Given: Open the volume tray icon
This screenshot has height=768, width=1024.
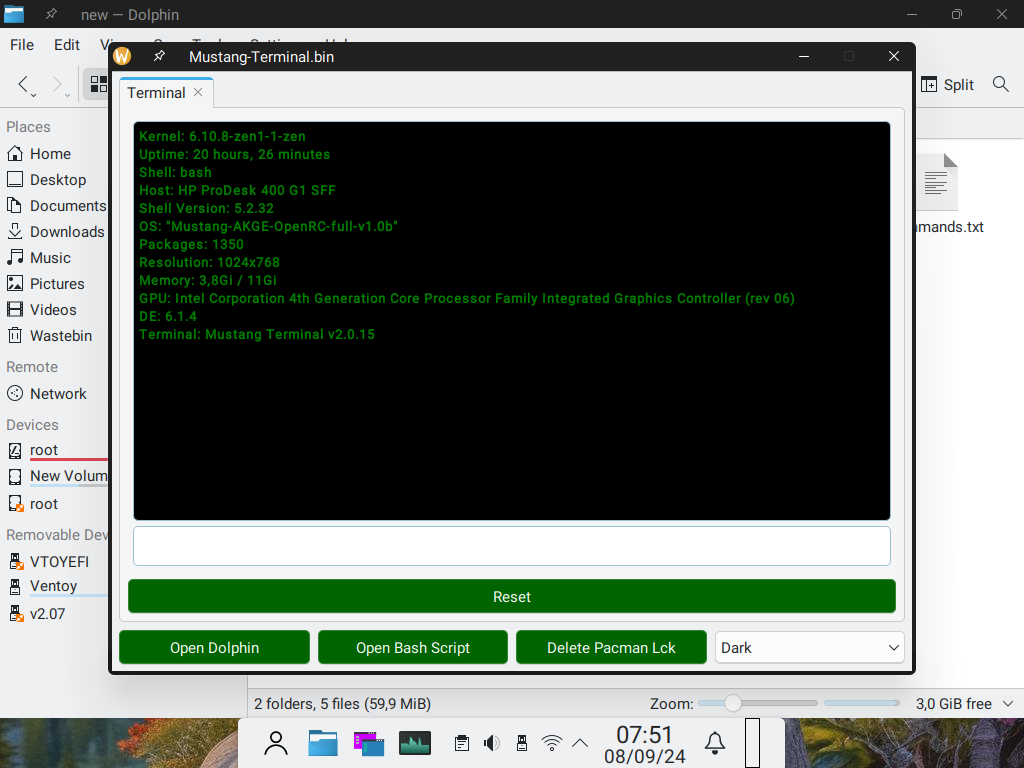Looking at the screenshot, I should [x=492, y=743].
